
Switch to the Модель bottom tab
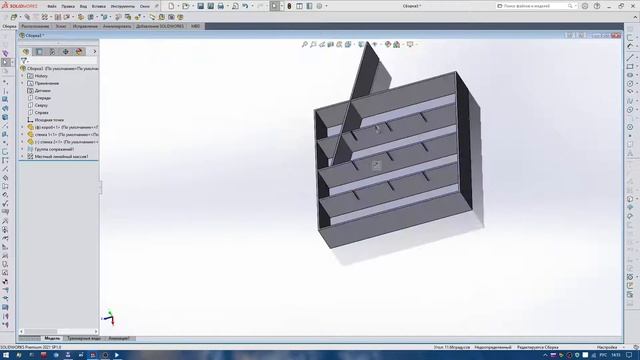pos(52,338)
